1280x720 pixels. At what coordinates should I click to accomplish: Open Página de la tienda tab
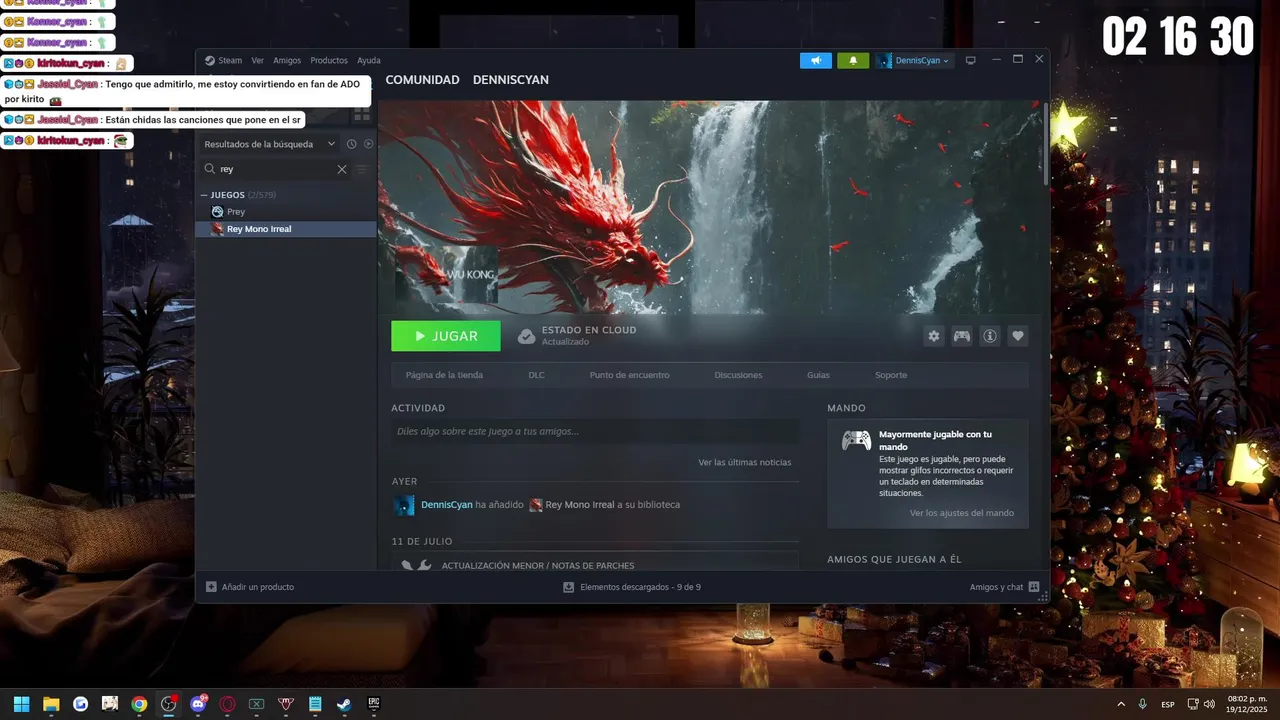coord(444,375)
